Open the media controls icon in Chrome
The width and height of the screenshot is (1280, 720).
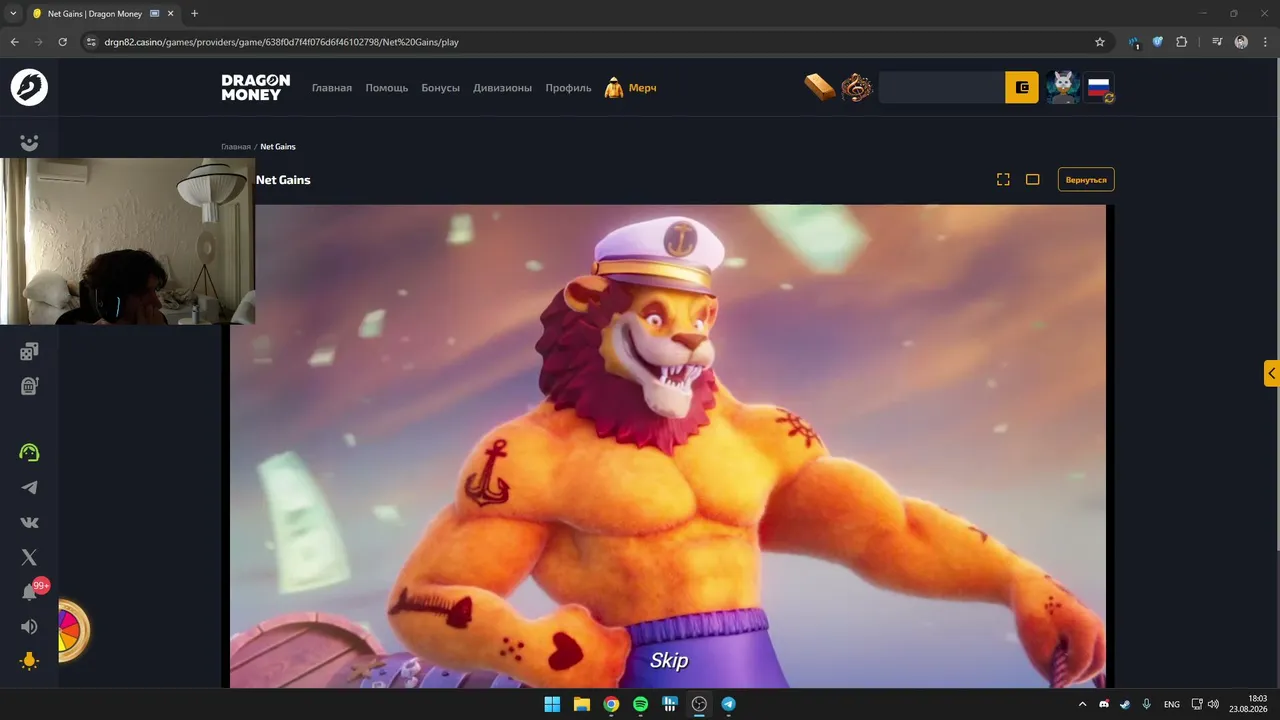(x=1217, y=42)
